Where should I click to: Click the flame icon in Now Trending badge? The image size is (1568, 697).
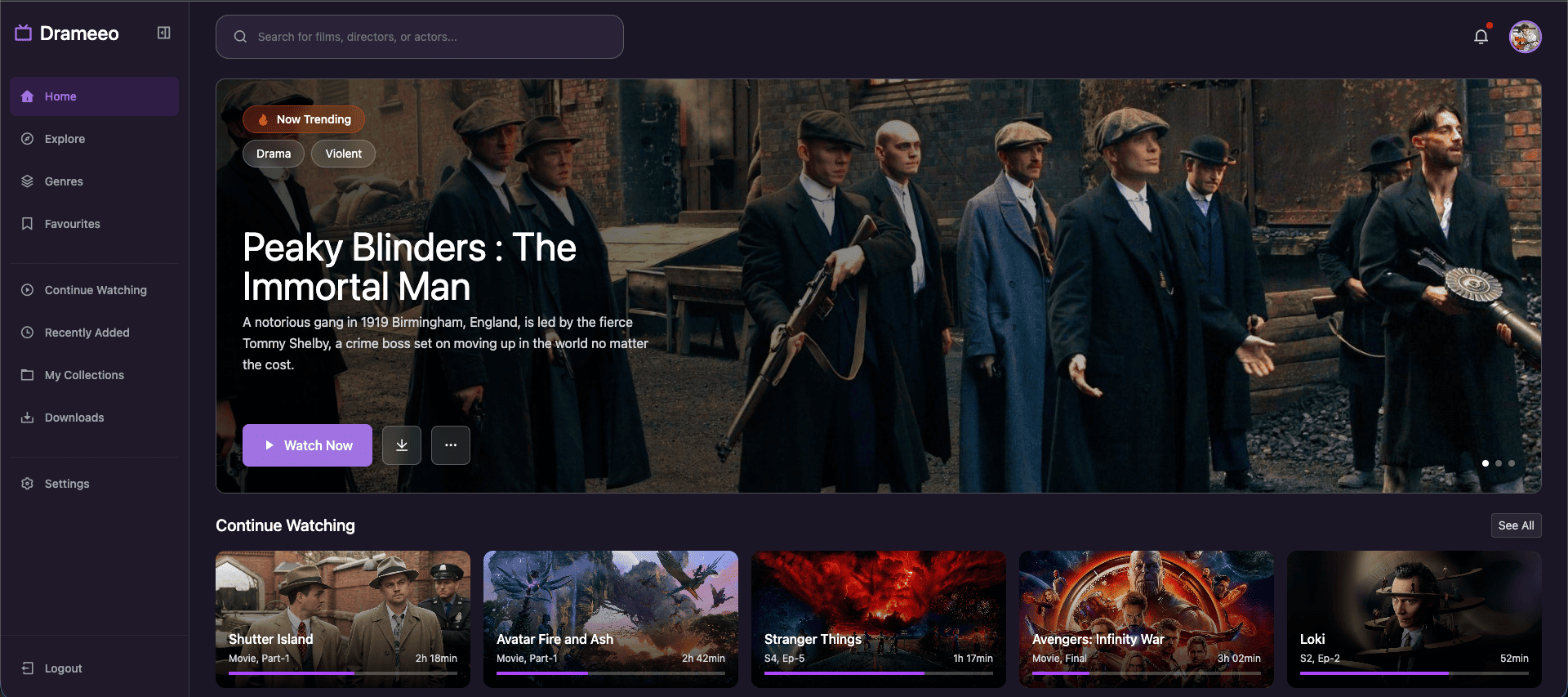click(x=263, y=119)
